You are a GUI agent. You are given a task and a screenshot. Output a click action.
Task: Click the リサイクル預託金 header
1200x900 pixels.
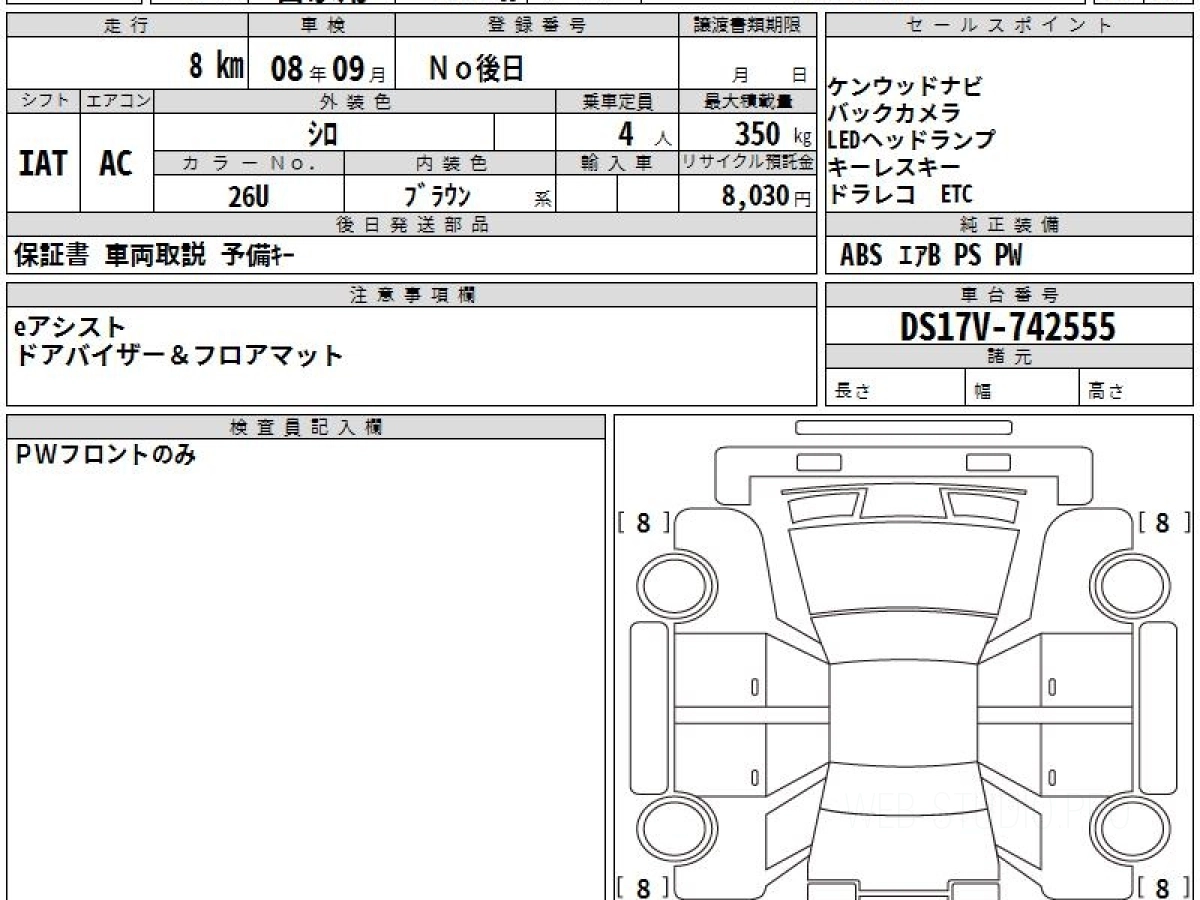(x=748, y=164)
